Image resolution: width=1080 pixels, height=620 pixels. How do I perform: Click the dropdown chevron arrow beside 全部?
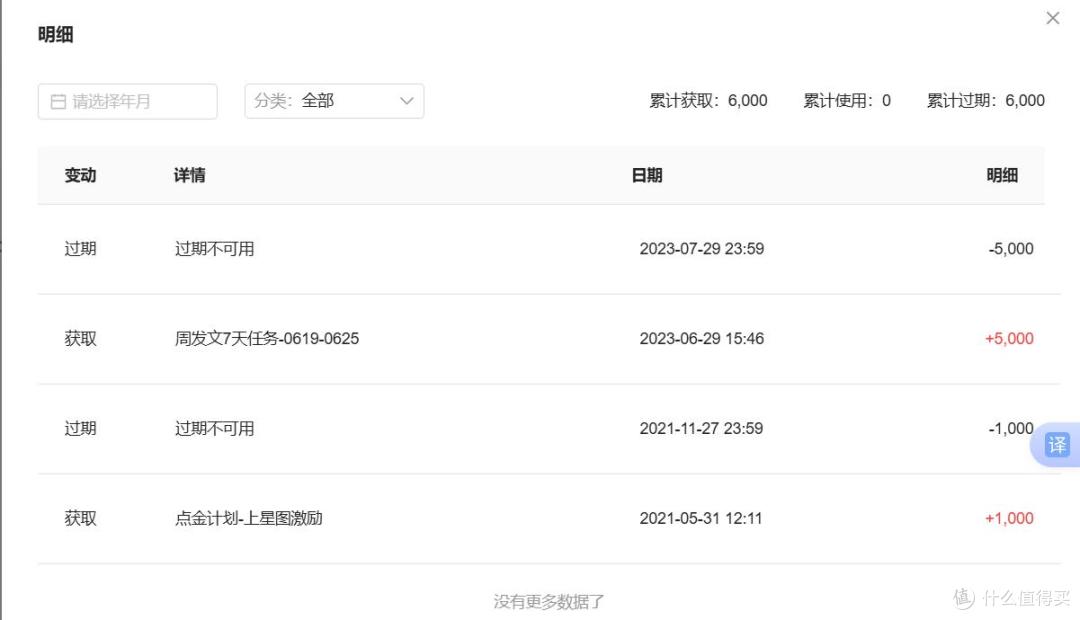pyautogui.click(x=406, y=101)
